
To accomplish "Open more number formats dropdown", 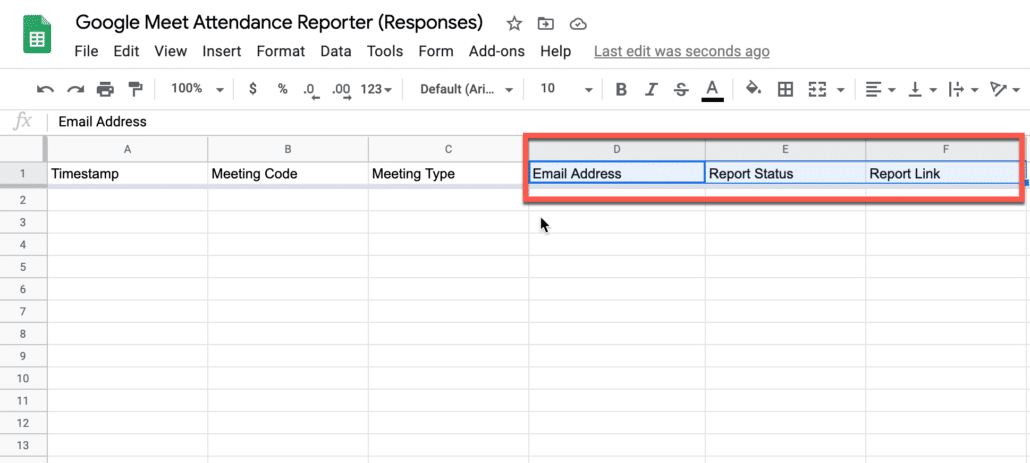I will click(x=376, y=89).
